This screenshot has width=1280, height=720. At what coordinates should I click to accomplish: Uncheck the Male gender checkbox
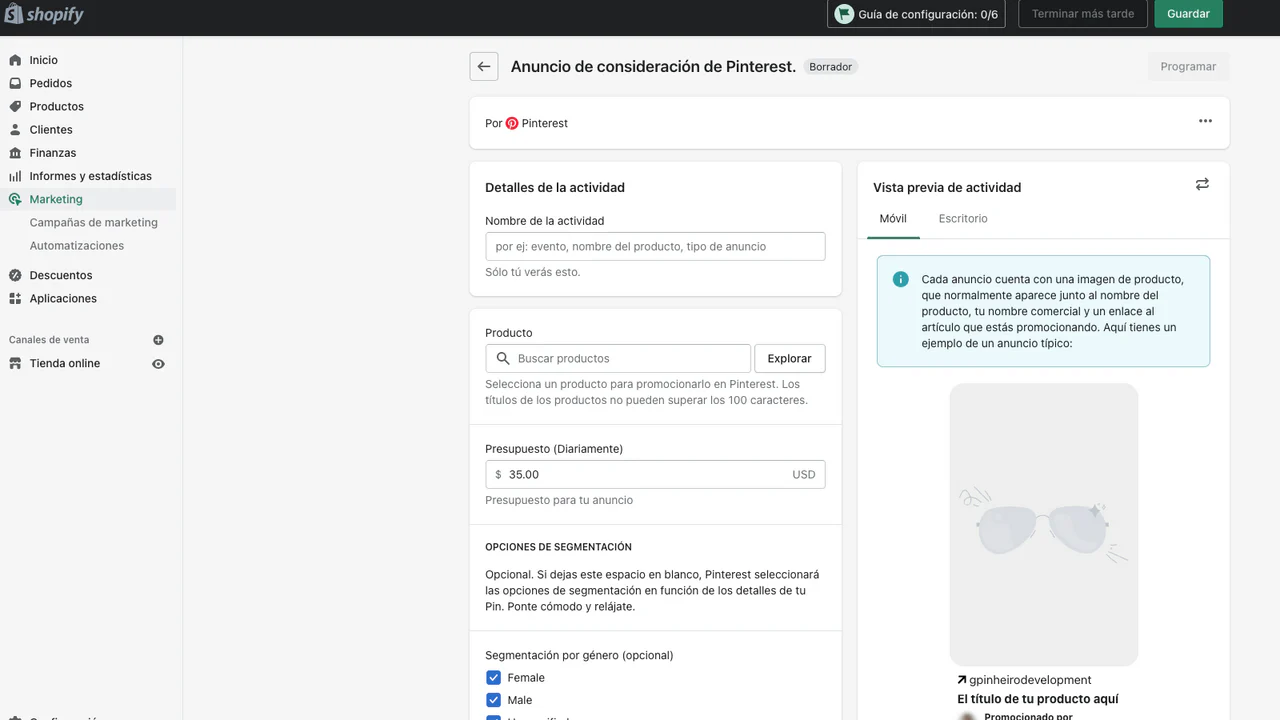[493, 700]
